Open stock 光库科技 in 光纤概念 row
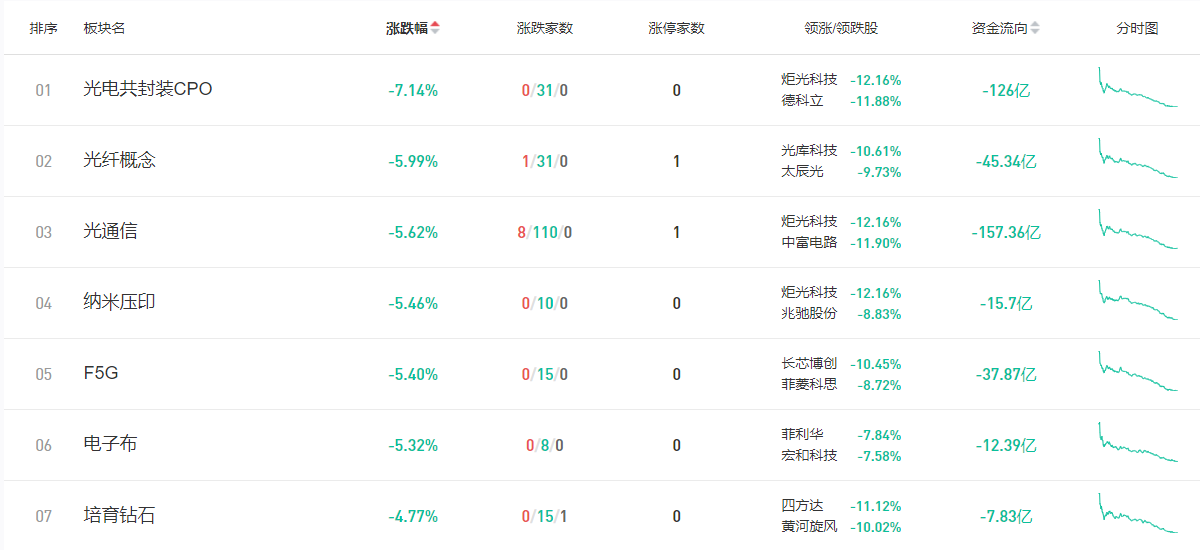1200x550 pixels. pos(809,151)
